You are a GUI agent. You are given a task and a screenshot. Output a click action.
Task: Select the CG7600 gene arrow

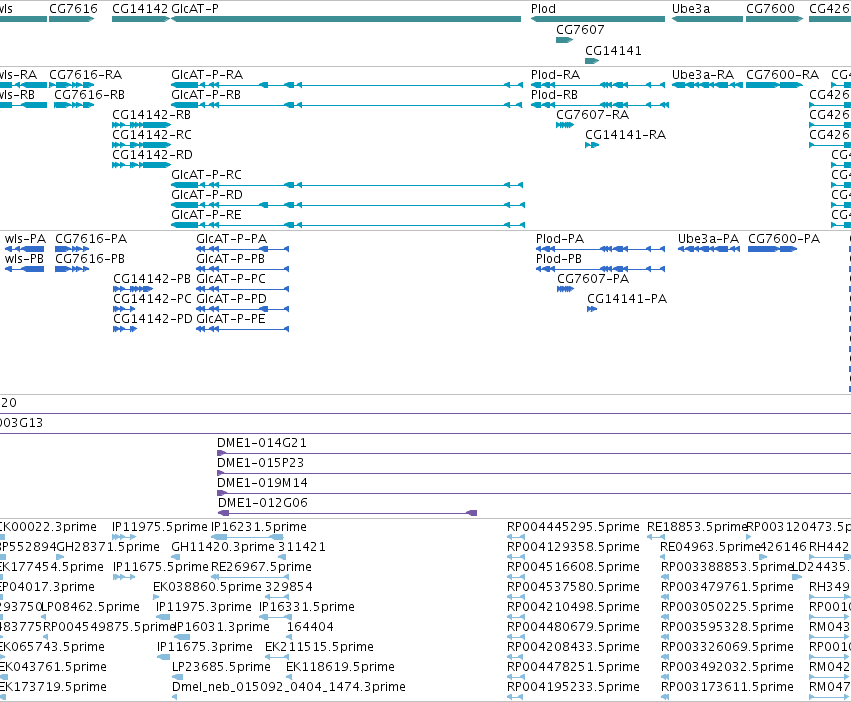774,19
